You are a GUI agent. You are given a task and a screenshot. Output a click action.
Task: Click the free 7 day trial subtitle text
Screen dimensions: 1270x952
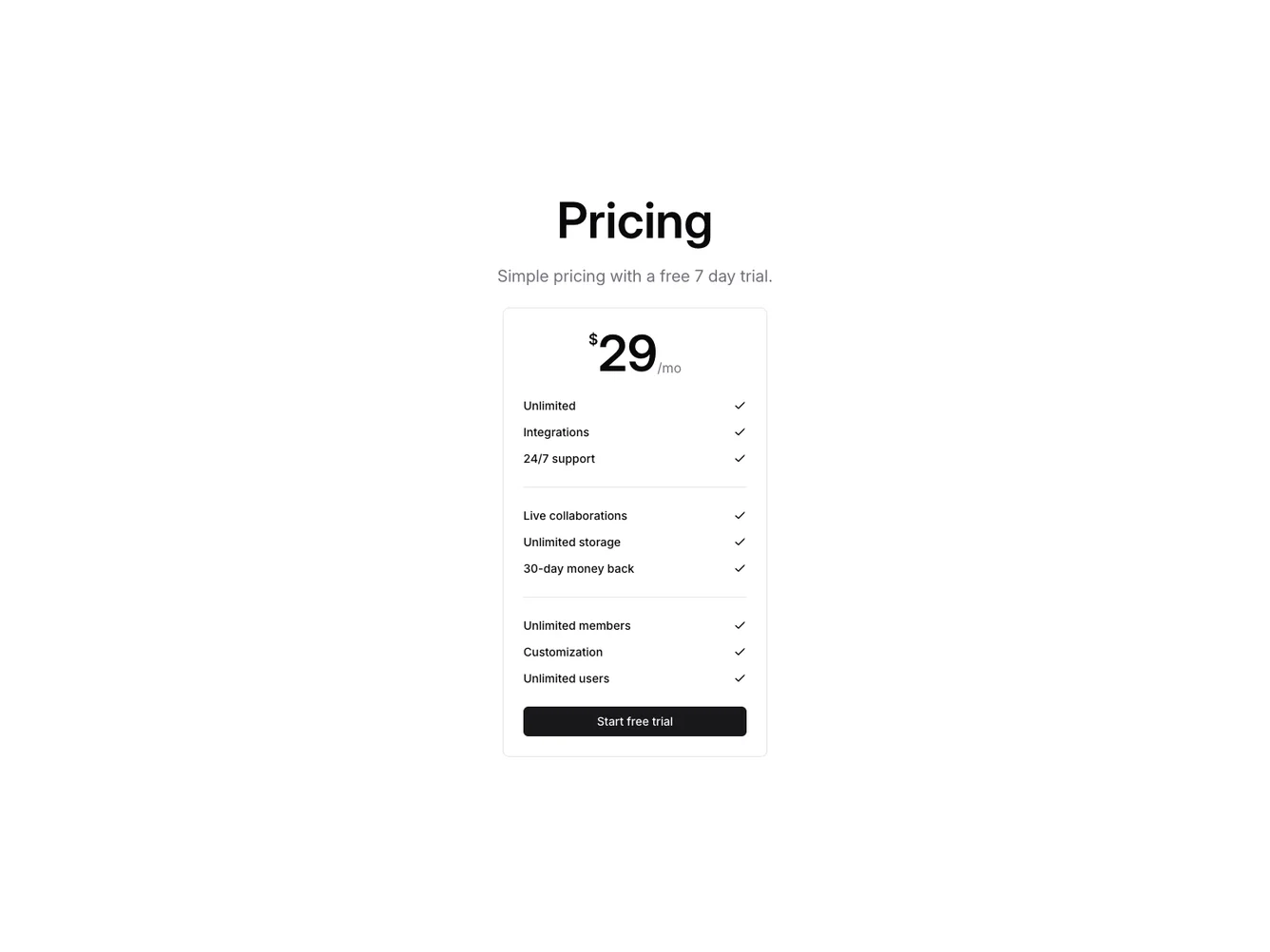click(634, 276)
